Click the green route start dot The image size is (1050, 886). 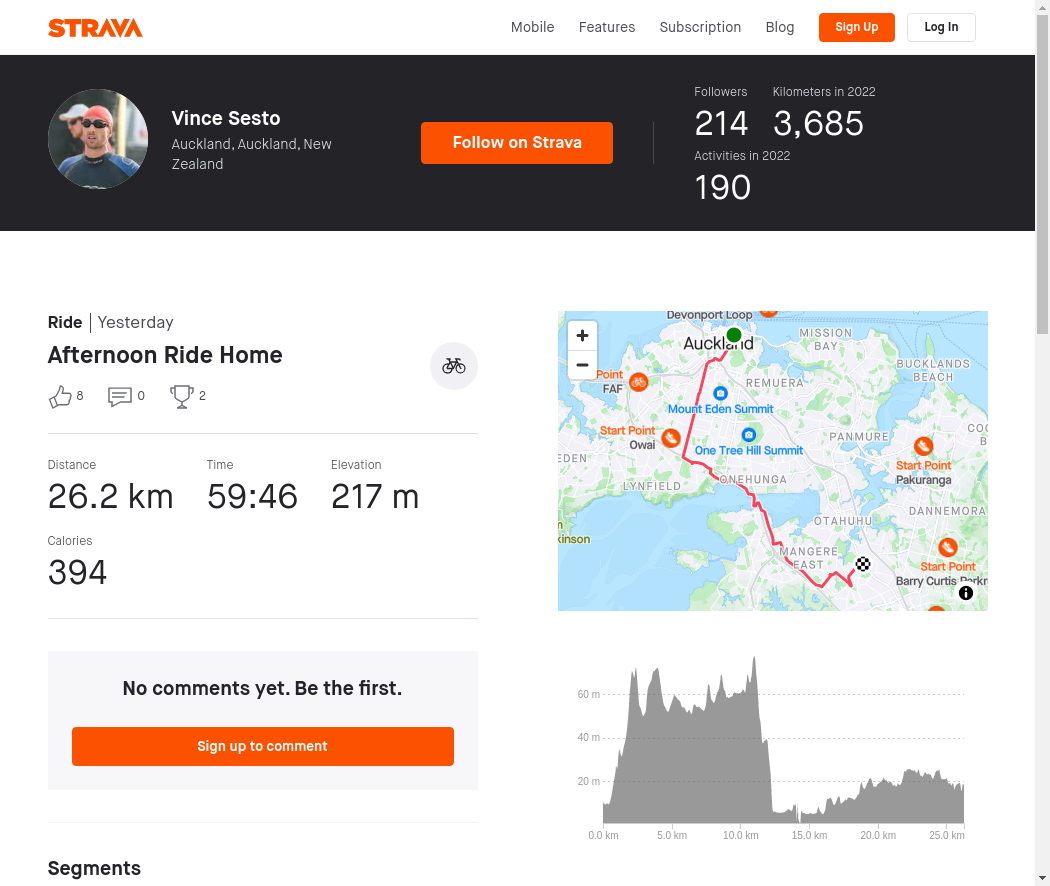pos(734,335)
